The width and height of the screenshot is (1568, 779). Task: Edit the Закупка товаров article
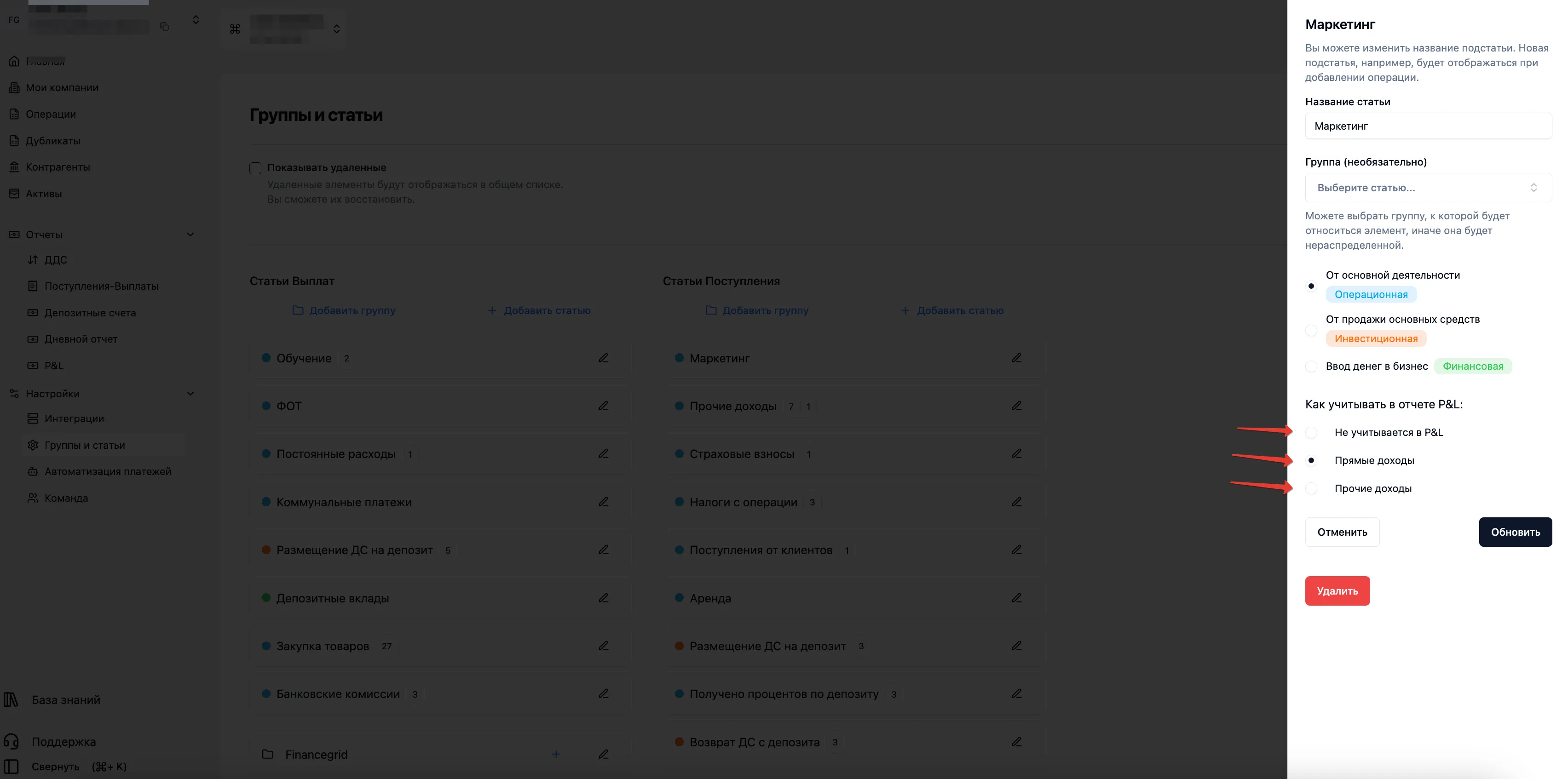[x=603, y=646]
